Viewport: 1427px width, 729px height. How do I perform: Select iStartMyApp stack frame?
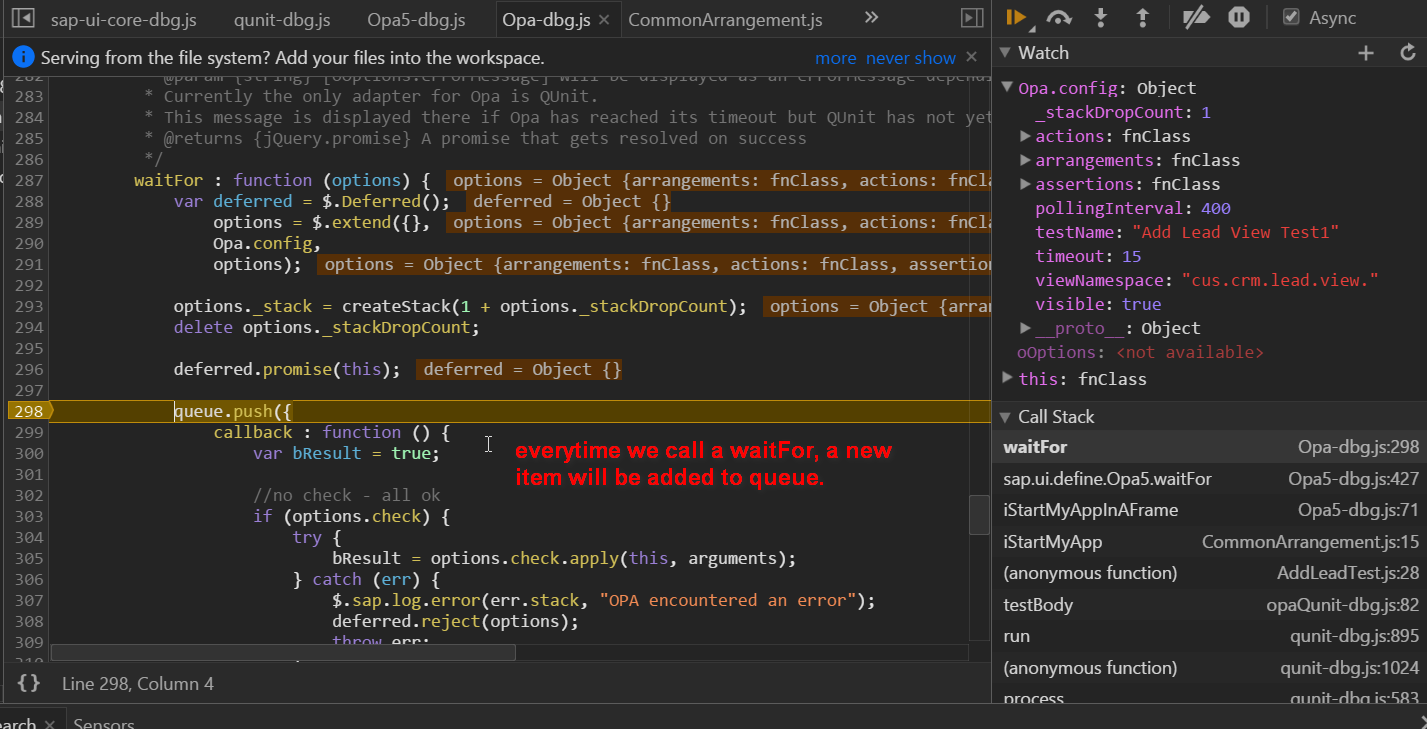[x=1210, y=542]
